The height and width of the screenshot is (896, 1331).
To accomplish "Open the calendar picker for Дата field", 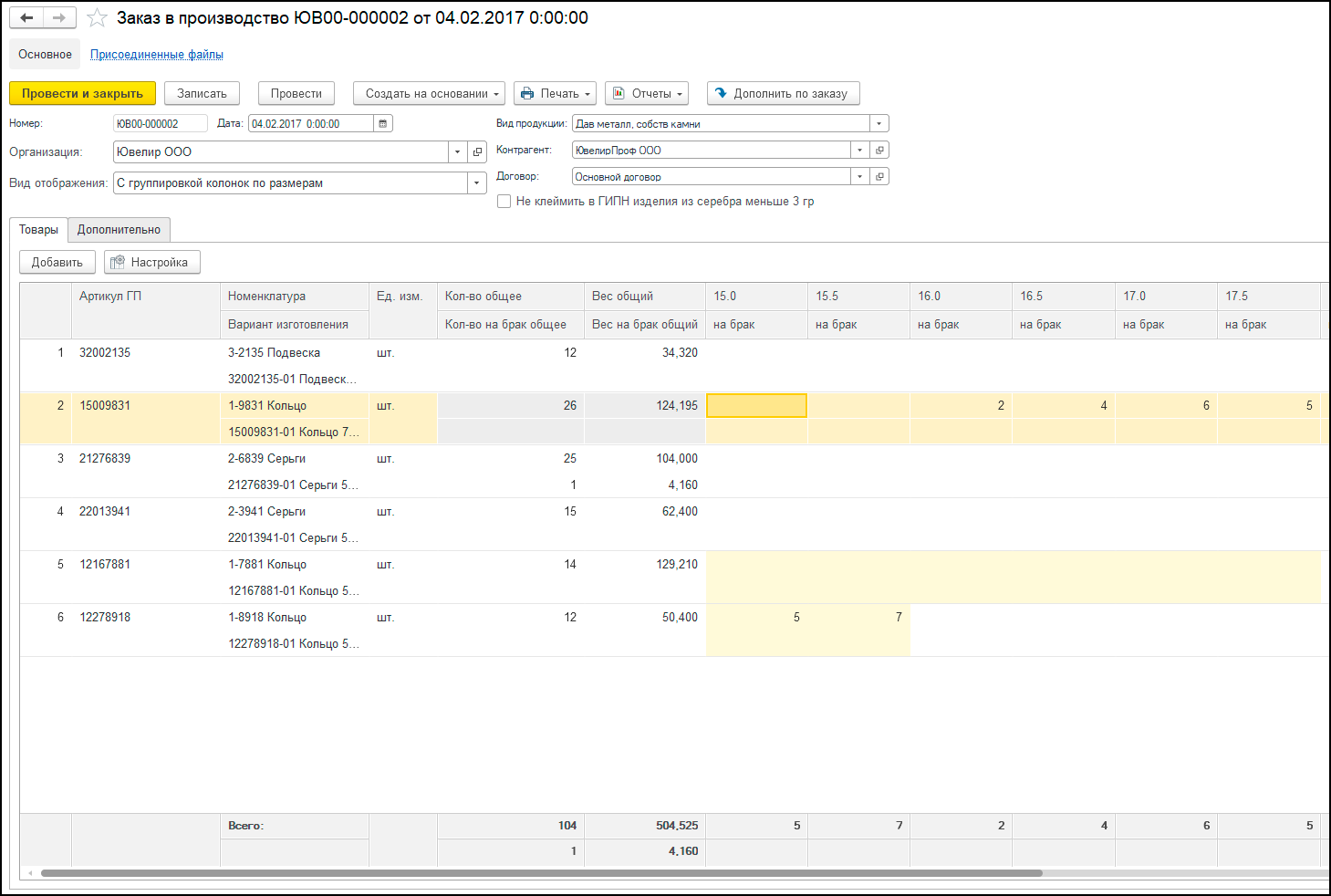I will pyautogui.click(x=383, y=124).
